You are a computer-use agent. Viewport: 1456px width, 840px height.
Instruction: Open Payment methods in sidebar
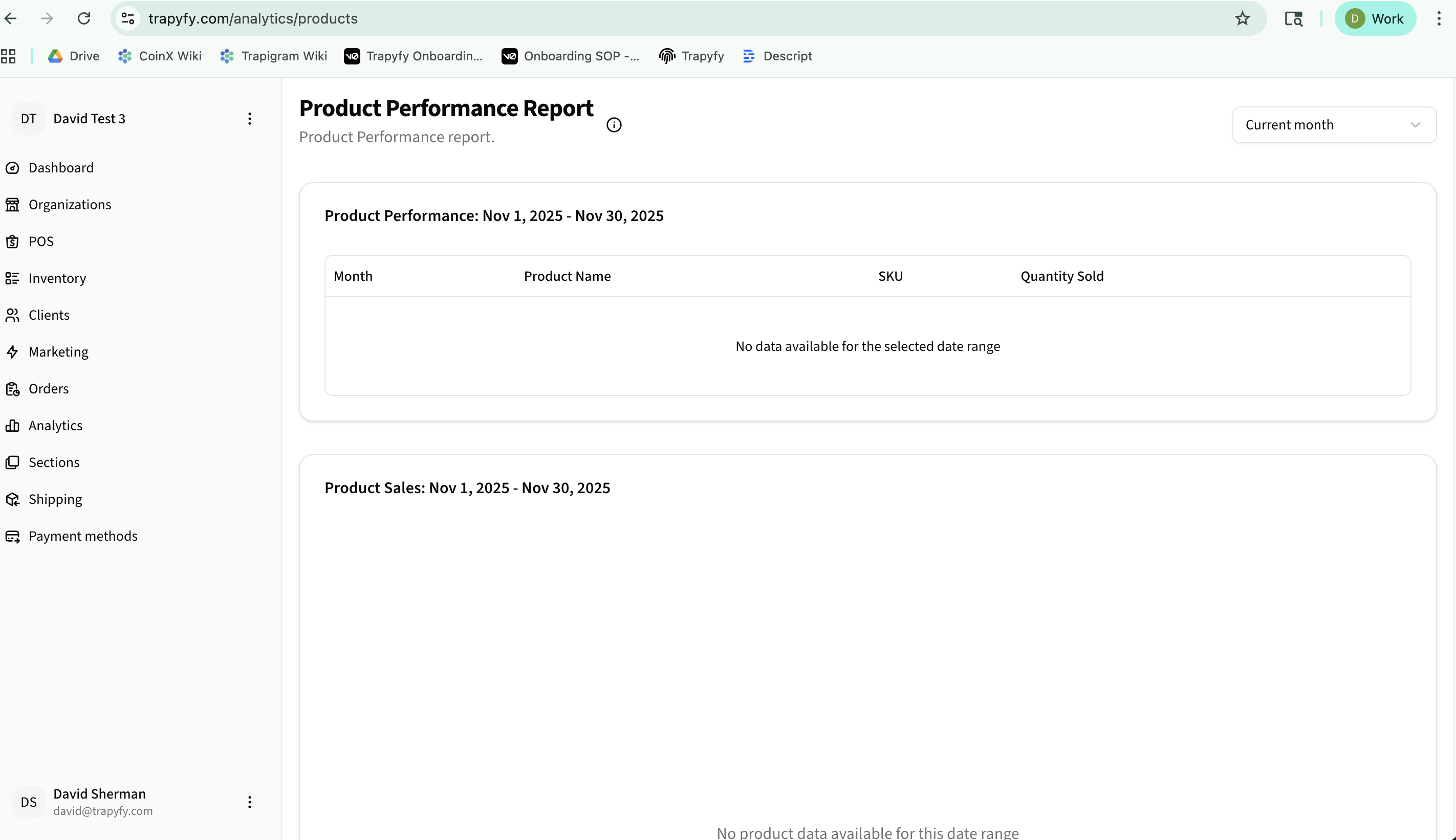83,537
